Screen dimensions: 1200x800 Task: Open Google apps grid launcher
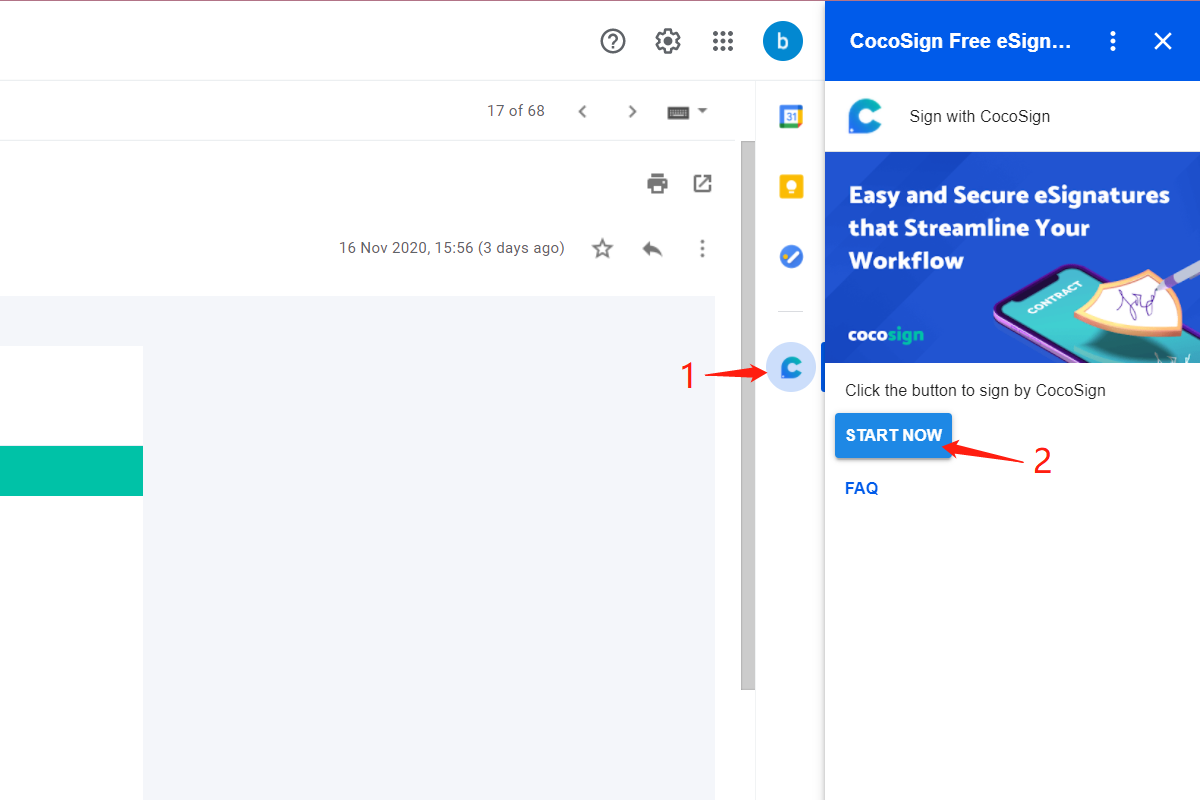pyautogui.click(x=723, y=41)
